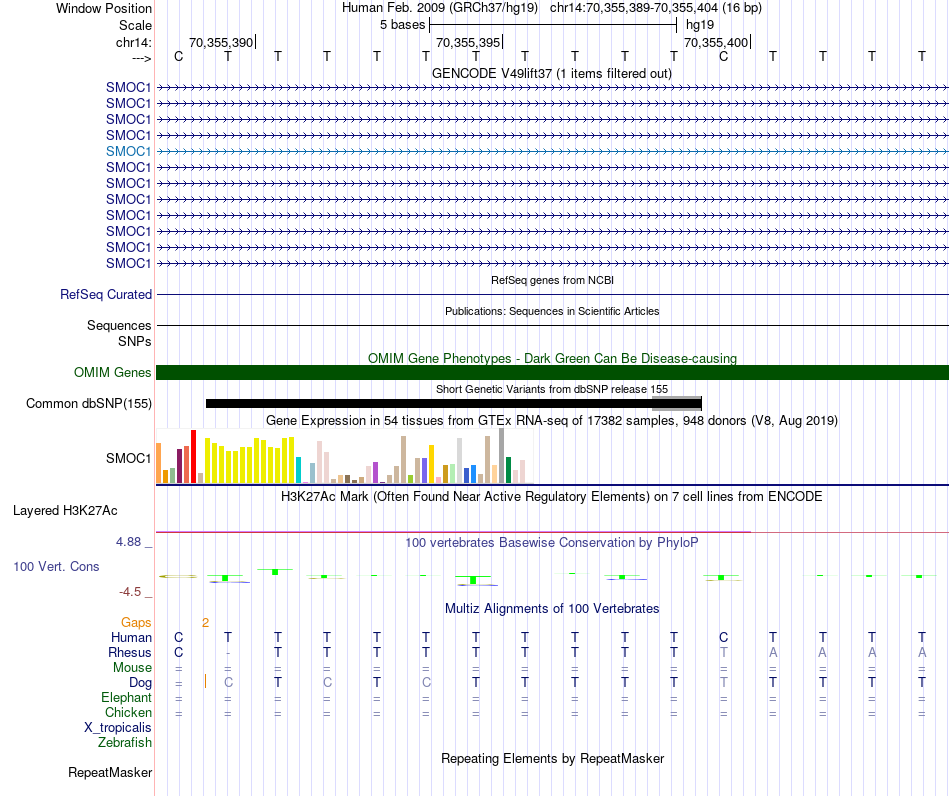This screenshot has width=950, height=796.
Task: Click the '5 bases' scale bar text
Action: pos(403,25)
